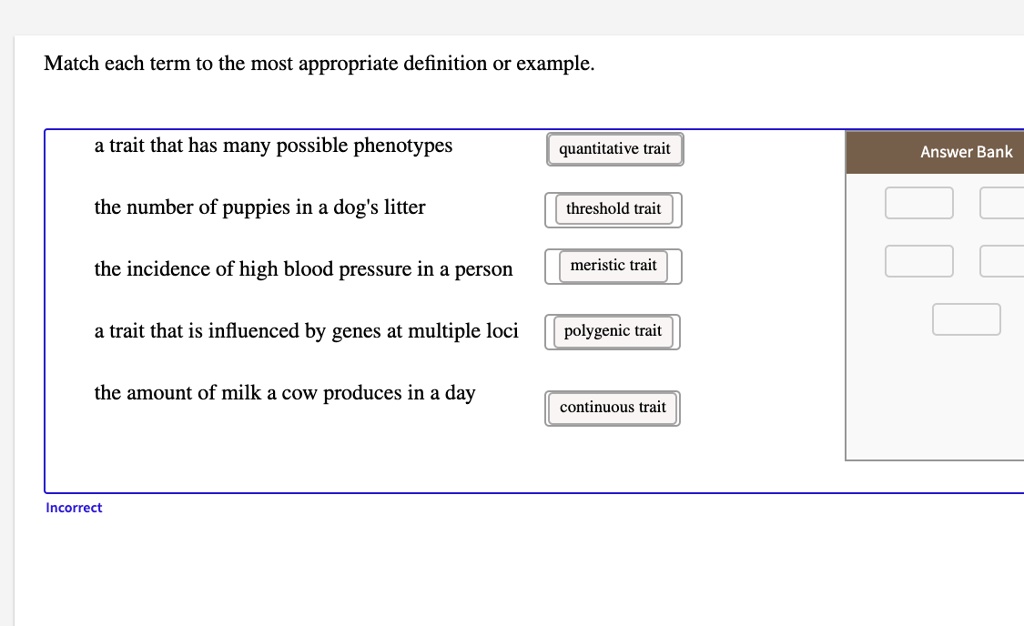Click the genes at multiple loci prompt

pyautogui.click(x=306, y=331)
